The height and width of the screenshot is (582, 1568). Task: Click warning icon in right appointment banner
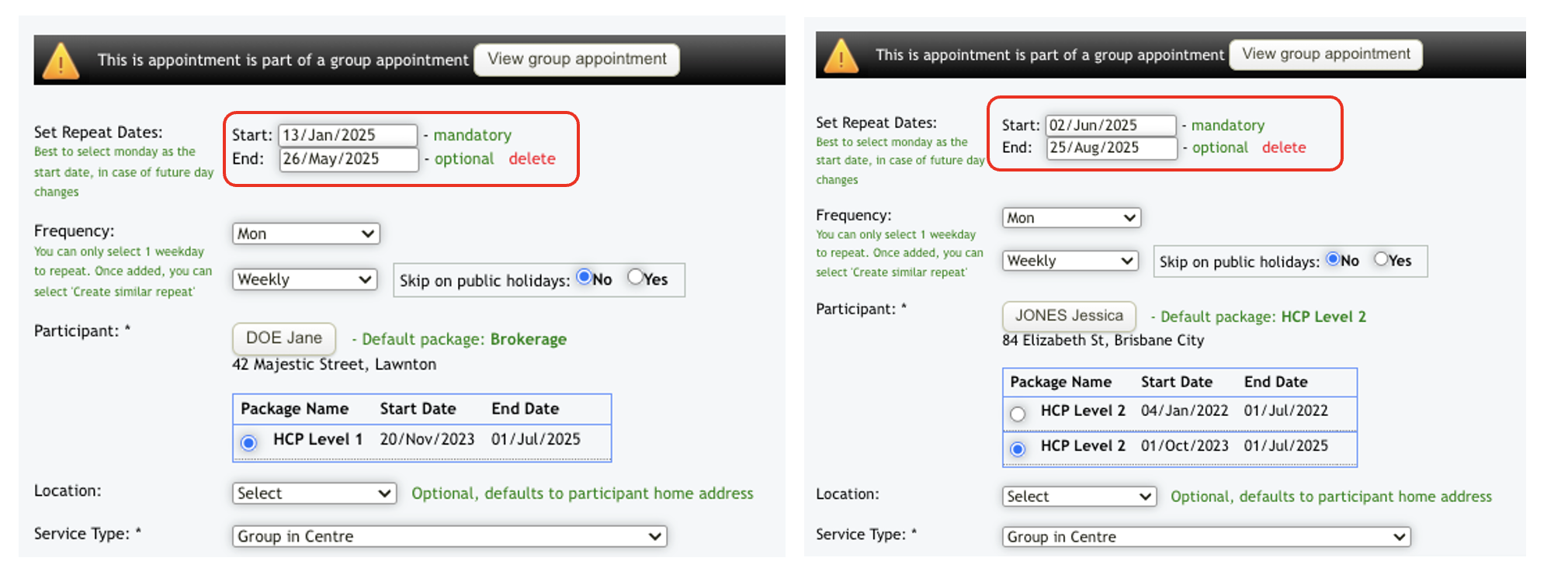841,56
